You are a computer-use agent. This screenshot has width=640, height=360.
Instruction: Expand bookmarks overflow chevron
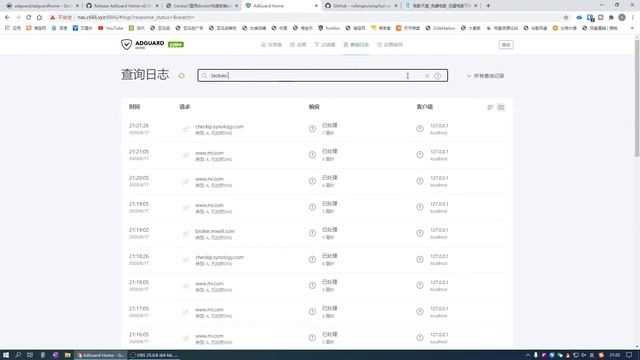(x=632, y=28)
